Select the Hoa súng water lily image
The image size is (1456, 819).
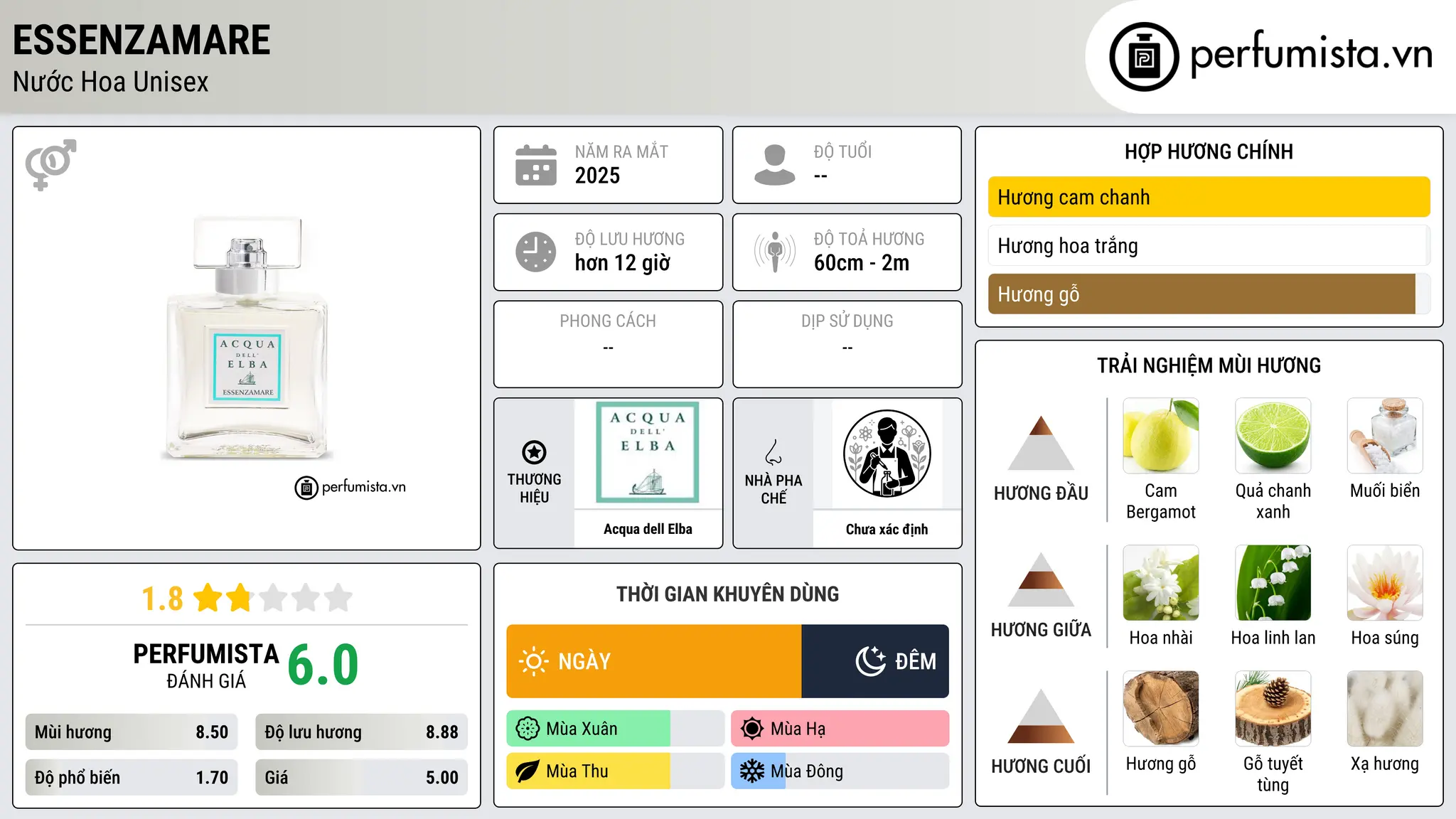[1385, 583]
